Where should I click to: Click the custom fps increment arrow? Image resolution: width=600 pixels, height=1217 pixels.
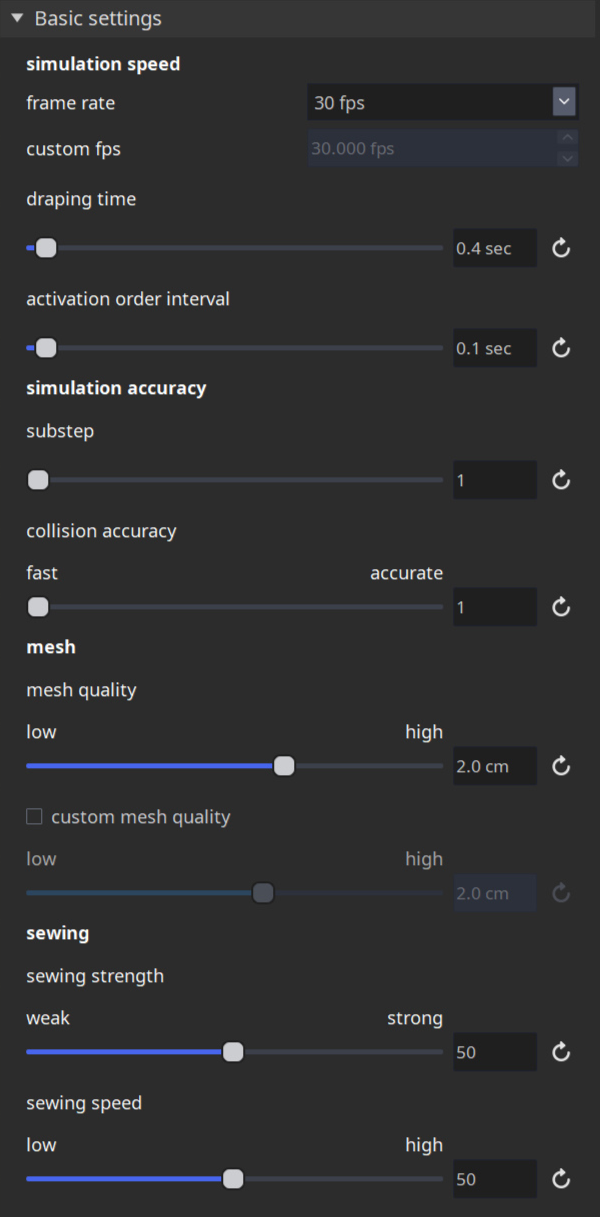point(567,136)
